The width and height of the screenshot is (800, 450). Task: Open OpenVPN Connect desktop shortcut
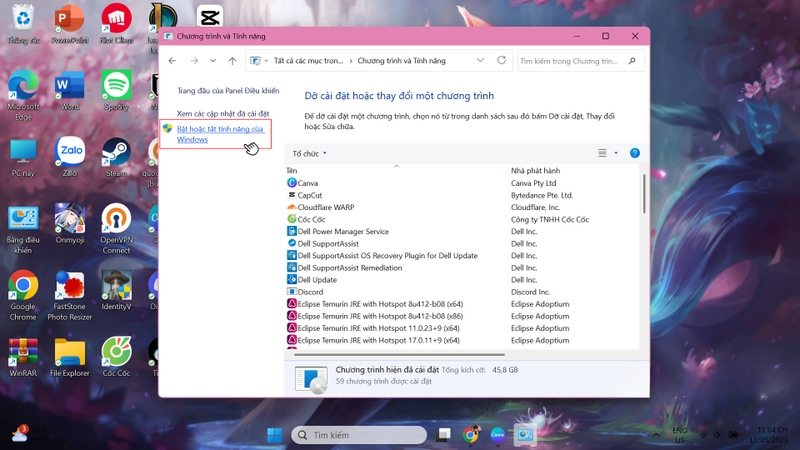116,229
